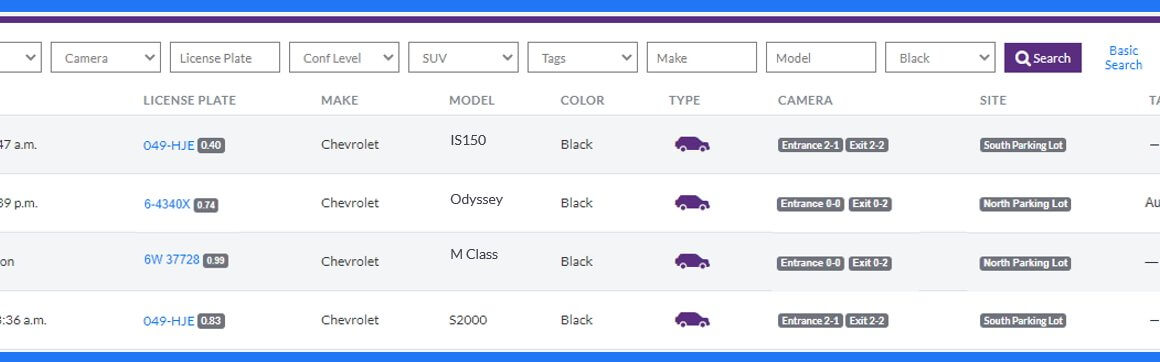Click the Entrance 2-1 camera tag in first row
The image size is (1160, 362).
coord(810,145)
